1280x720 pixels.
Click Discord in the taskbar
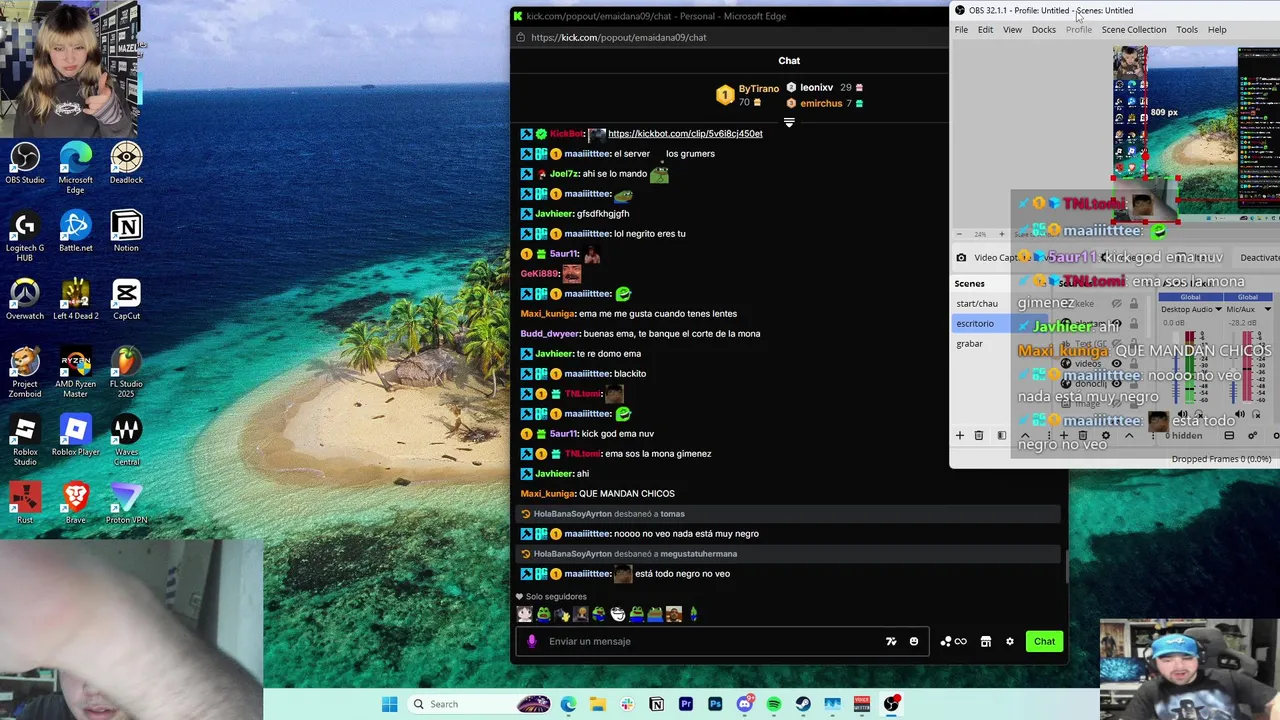tap(745, 704)
